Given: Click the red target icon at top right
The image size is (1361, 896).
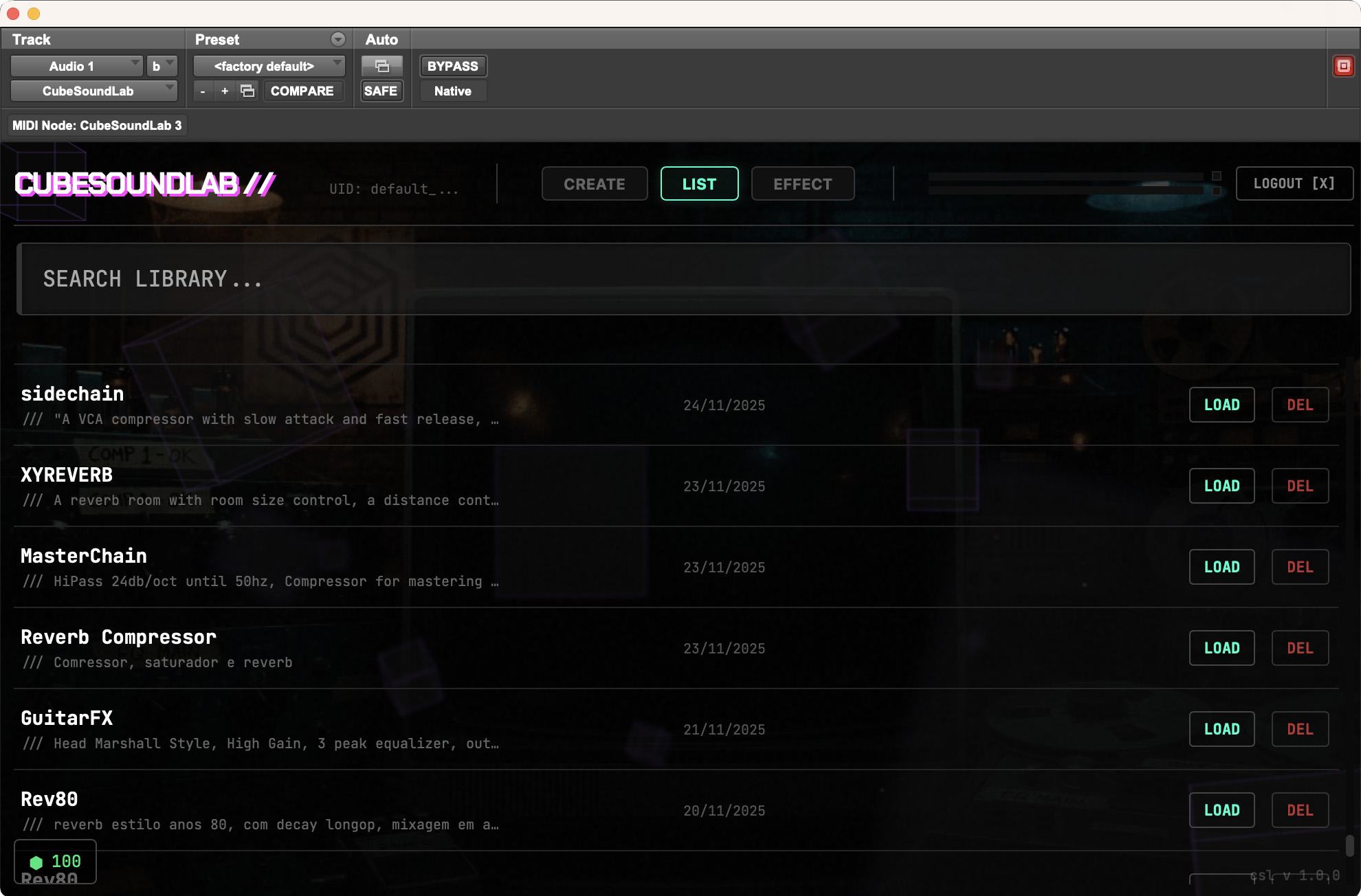Looking at the screenshot, I should coord(1343,66).
